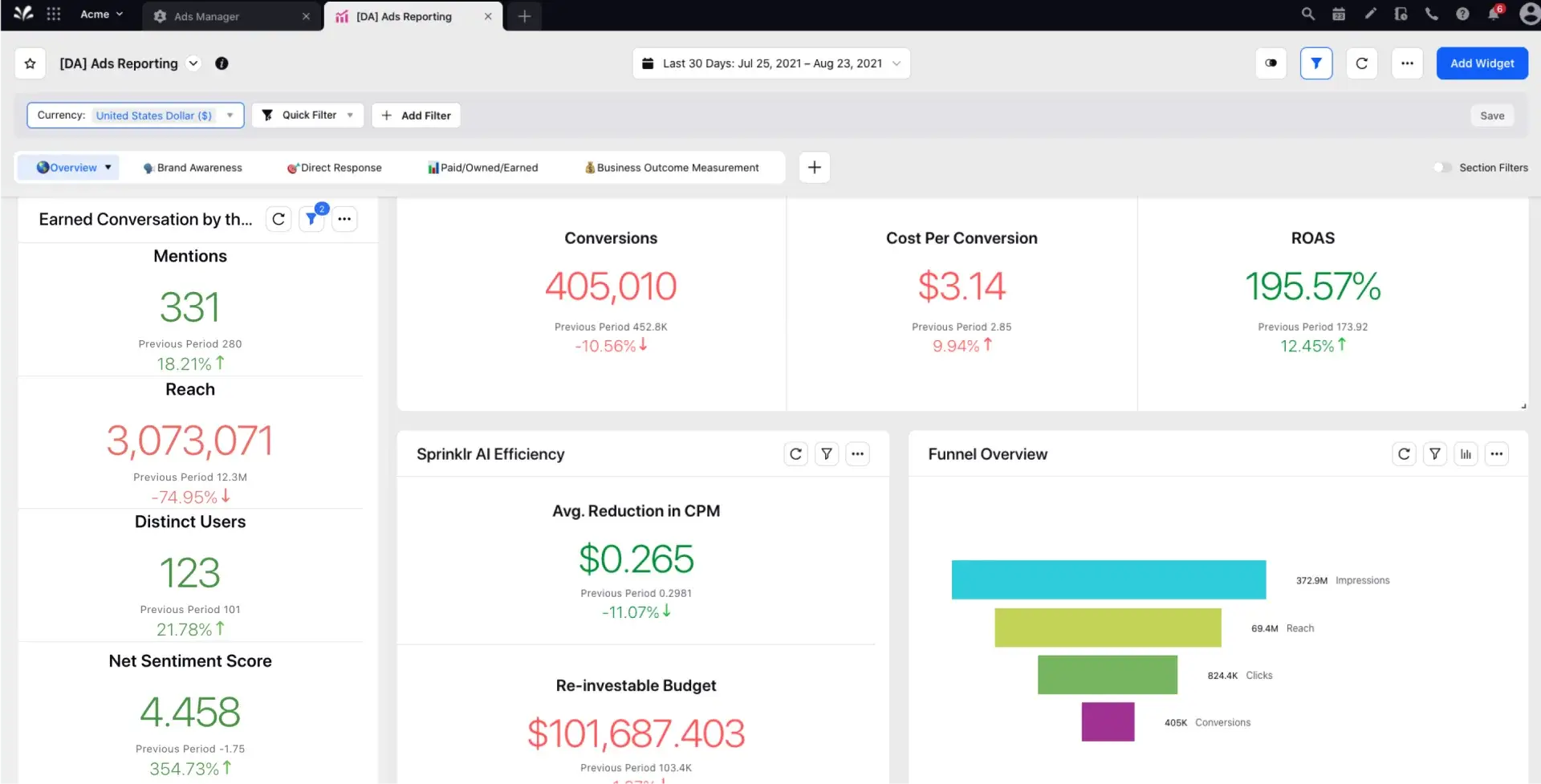
Task: Toggle dark mode display switch
Action: (x=1271, y=63)
